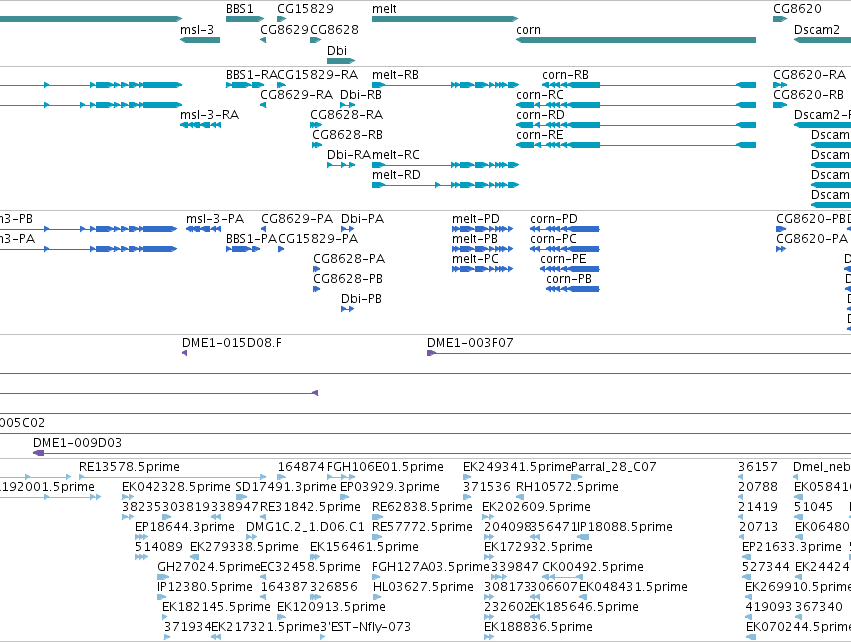Click the corn-RC transcript
This screenshot has height=642, width=851.
636,105
